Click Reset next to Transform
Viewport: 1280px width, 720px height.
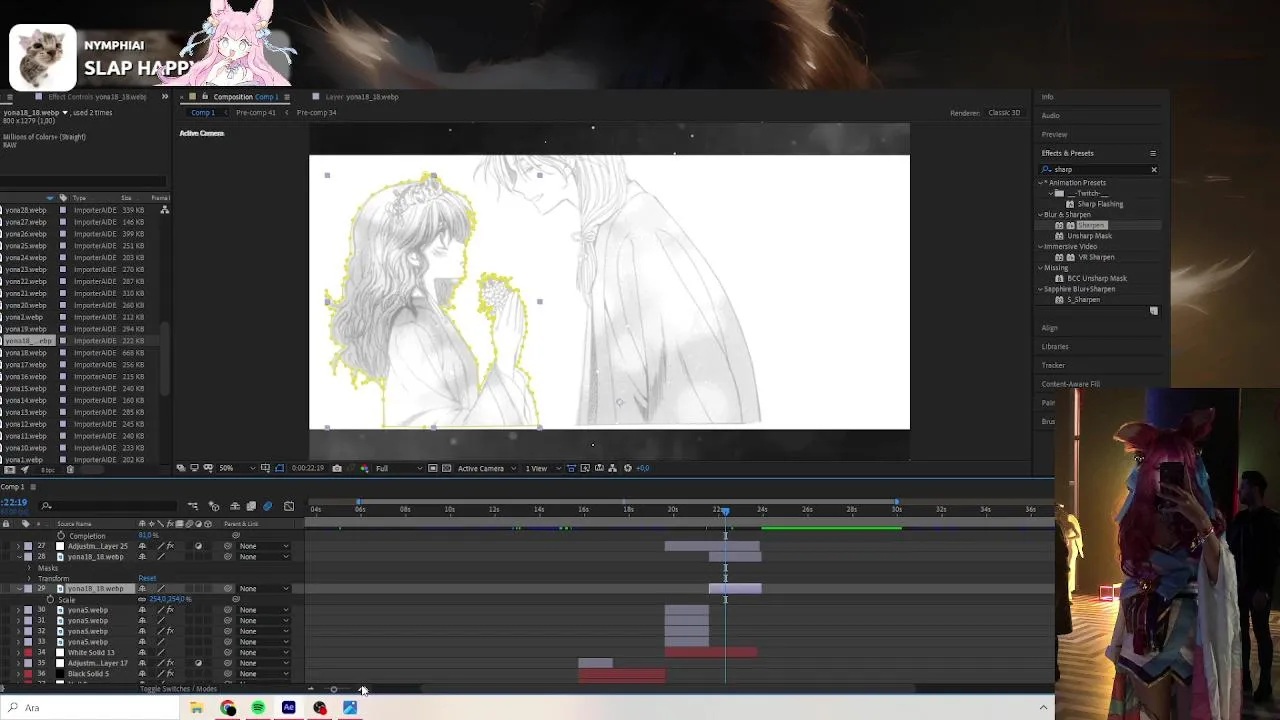pyautogui.click(x=147, y=578)
